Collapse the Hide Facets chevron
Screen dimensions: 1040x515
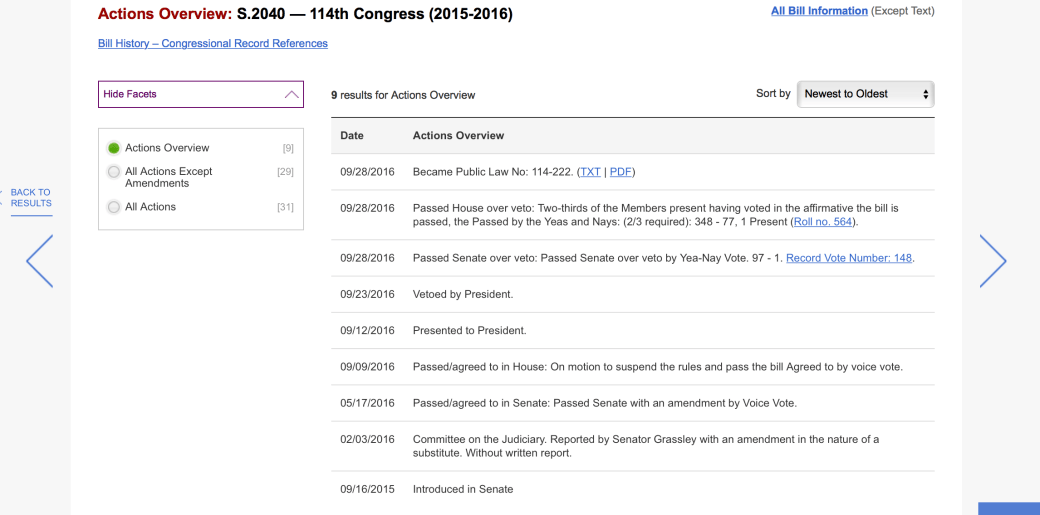tap(292, 94)
